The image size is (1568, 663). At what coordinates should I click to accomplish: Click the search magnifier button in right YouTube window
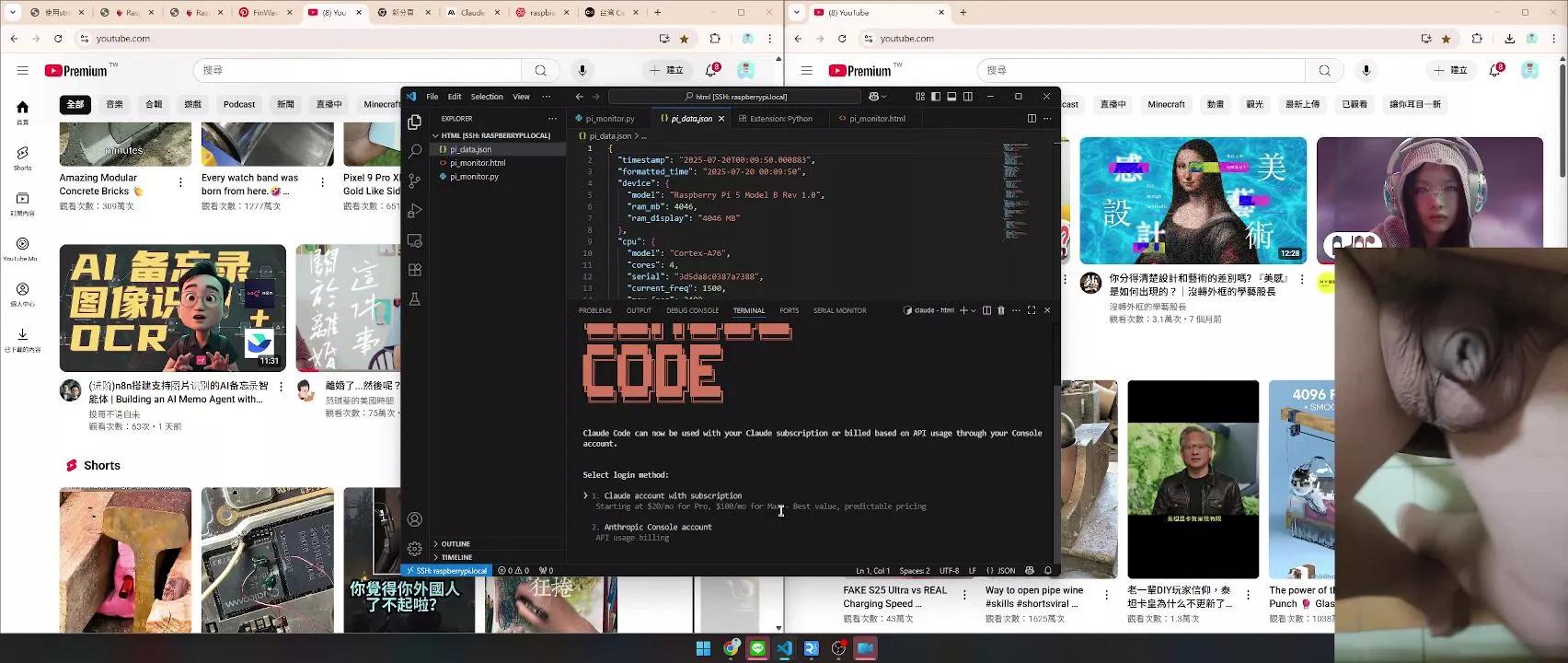(1325, 70)
